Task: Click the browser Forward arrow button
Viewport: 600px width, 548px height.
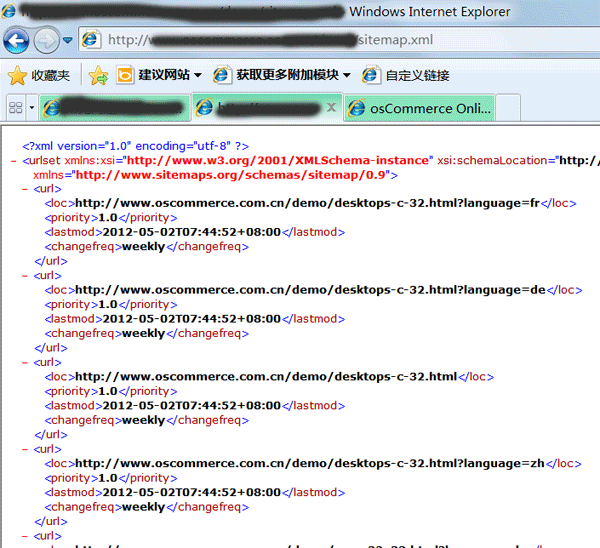Action: [x=46, y=41]
